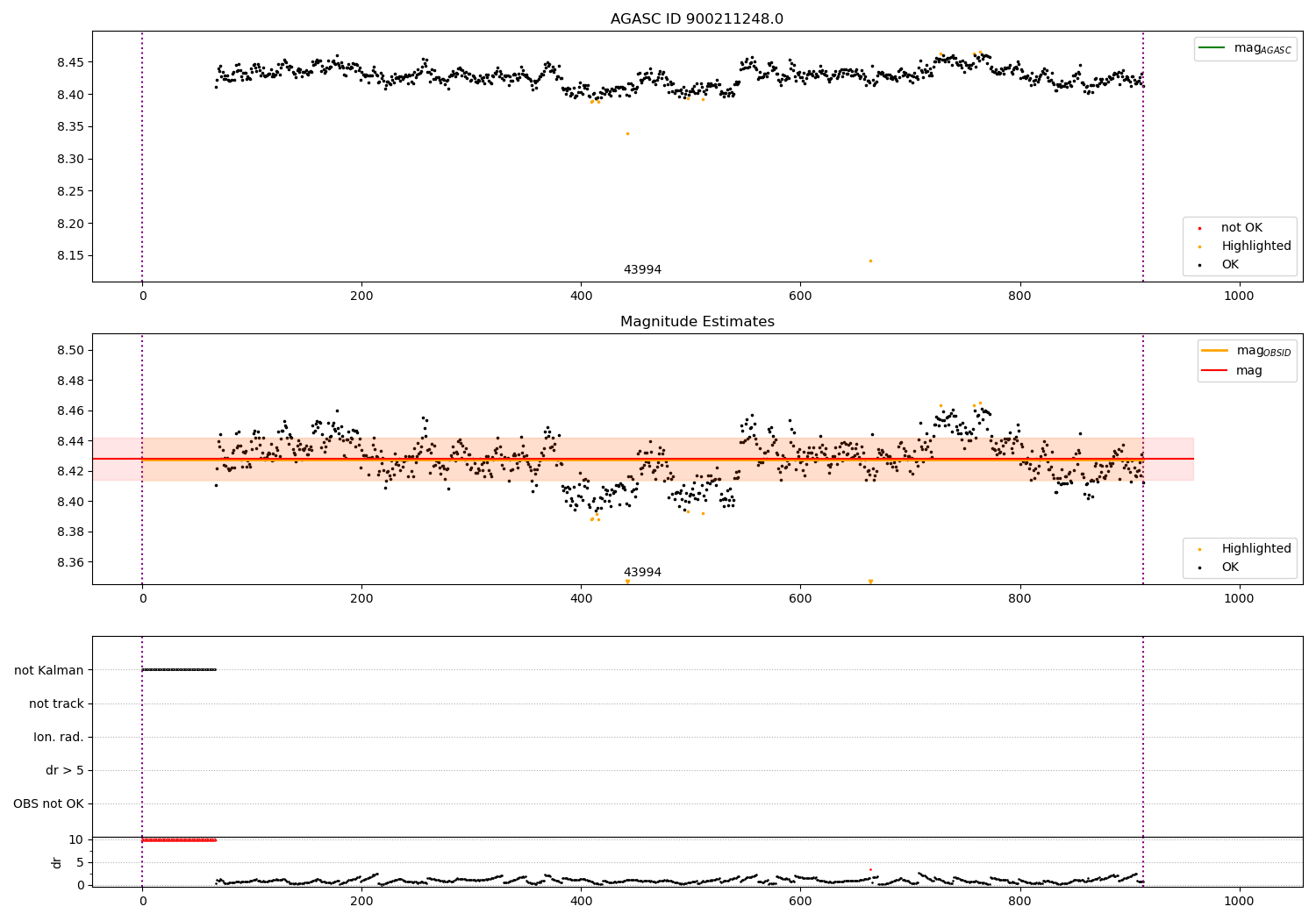
Task: Click the title AGASC ID 900211248.0
Action: pyautogui.click(x=697, y=18)
